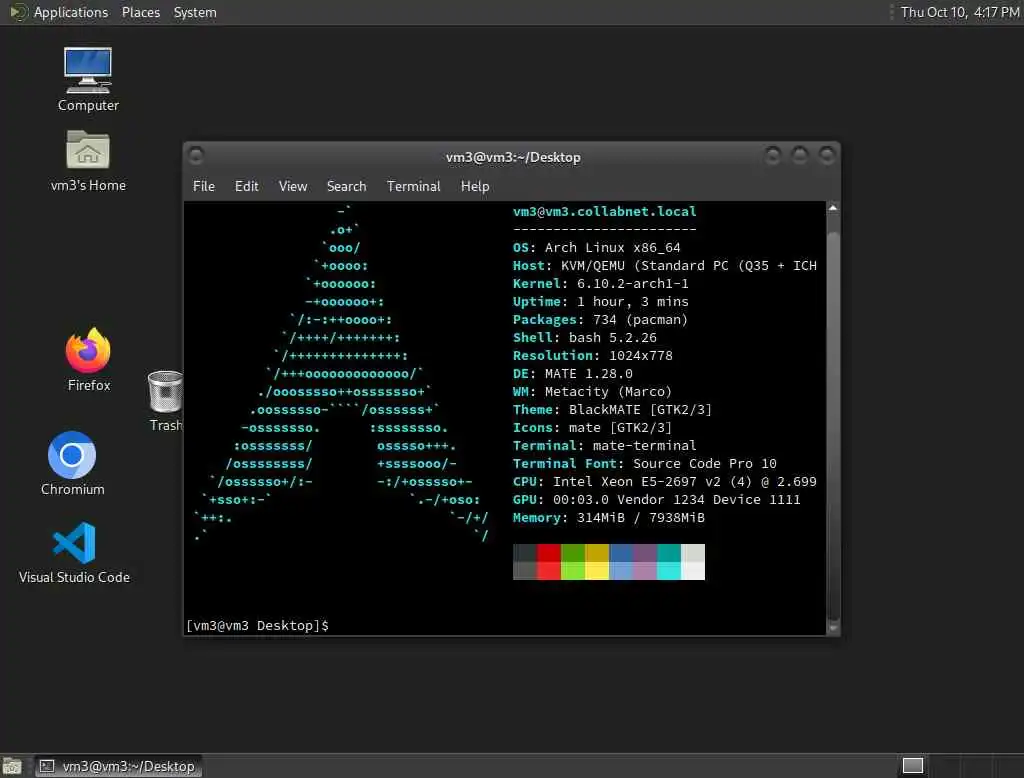Open the System menu
The width and height of the screenshot is (1024, 778).
[x=195, y=12]
